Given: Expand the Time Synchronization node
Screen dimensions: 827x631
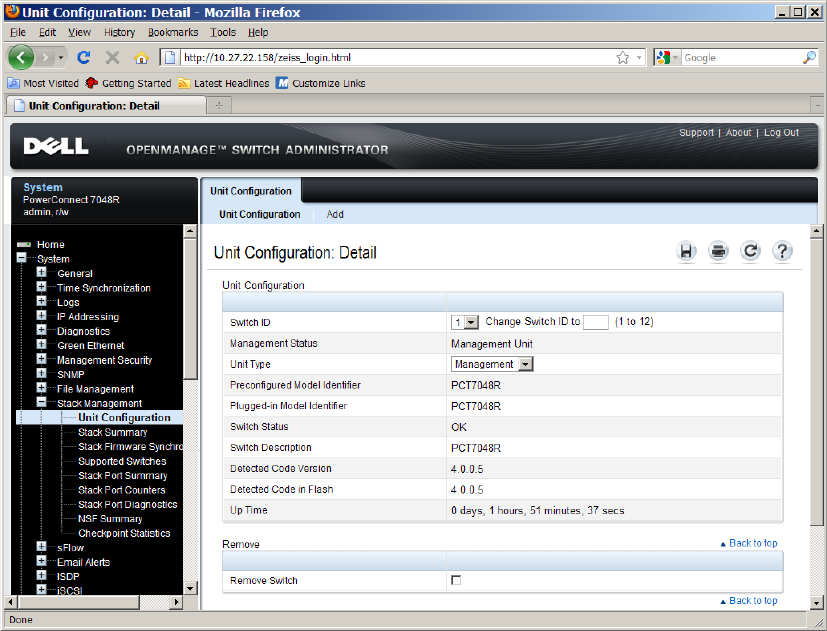Looking at the screenshot, I should [41, 286].
